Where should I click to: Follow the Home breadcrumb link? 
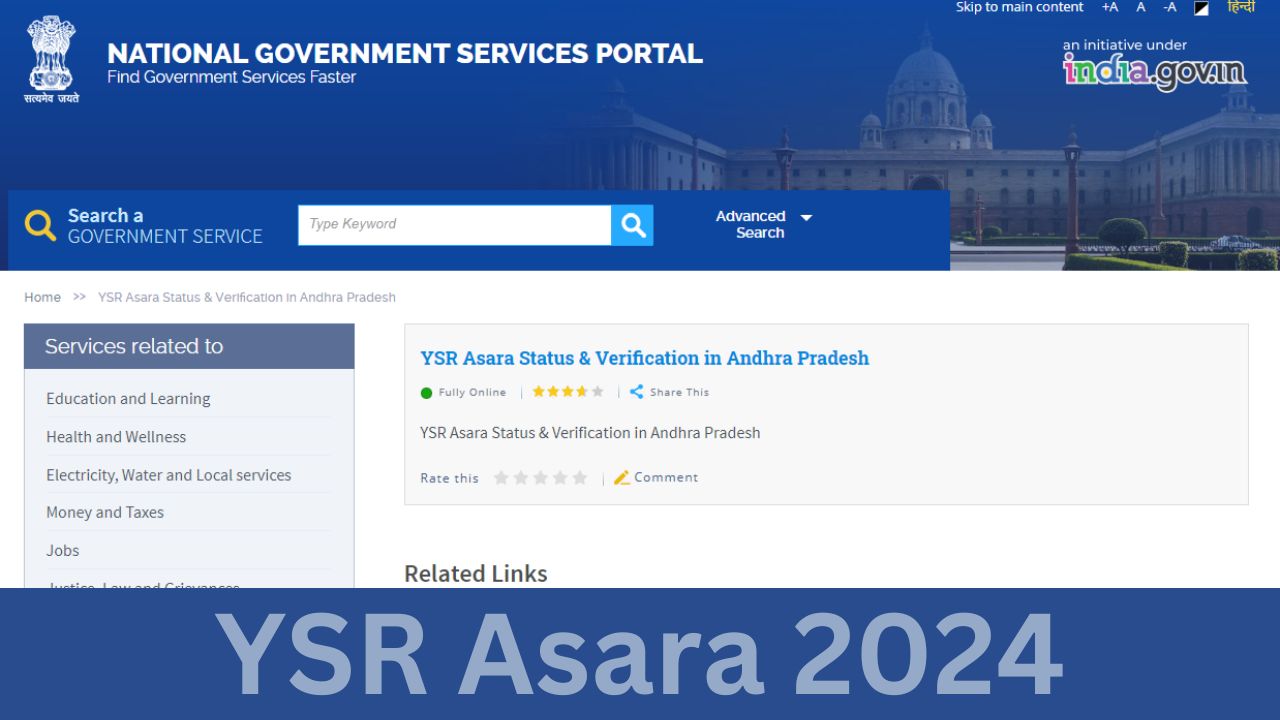pos(42,297)
